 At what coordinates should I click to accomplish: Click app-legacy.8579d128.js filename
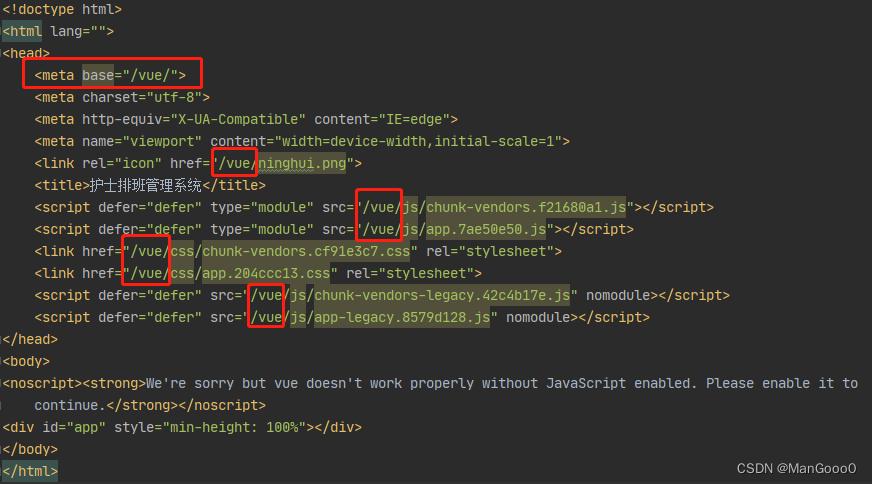pyautogui.click(x=402, y=318)
